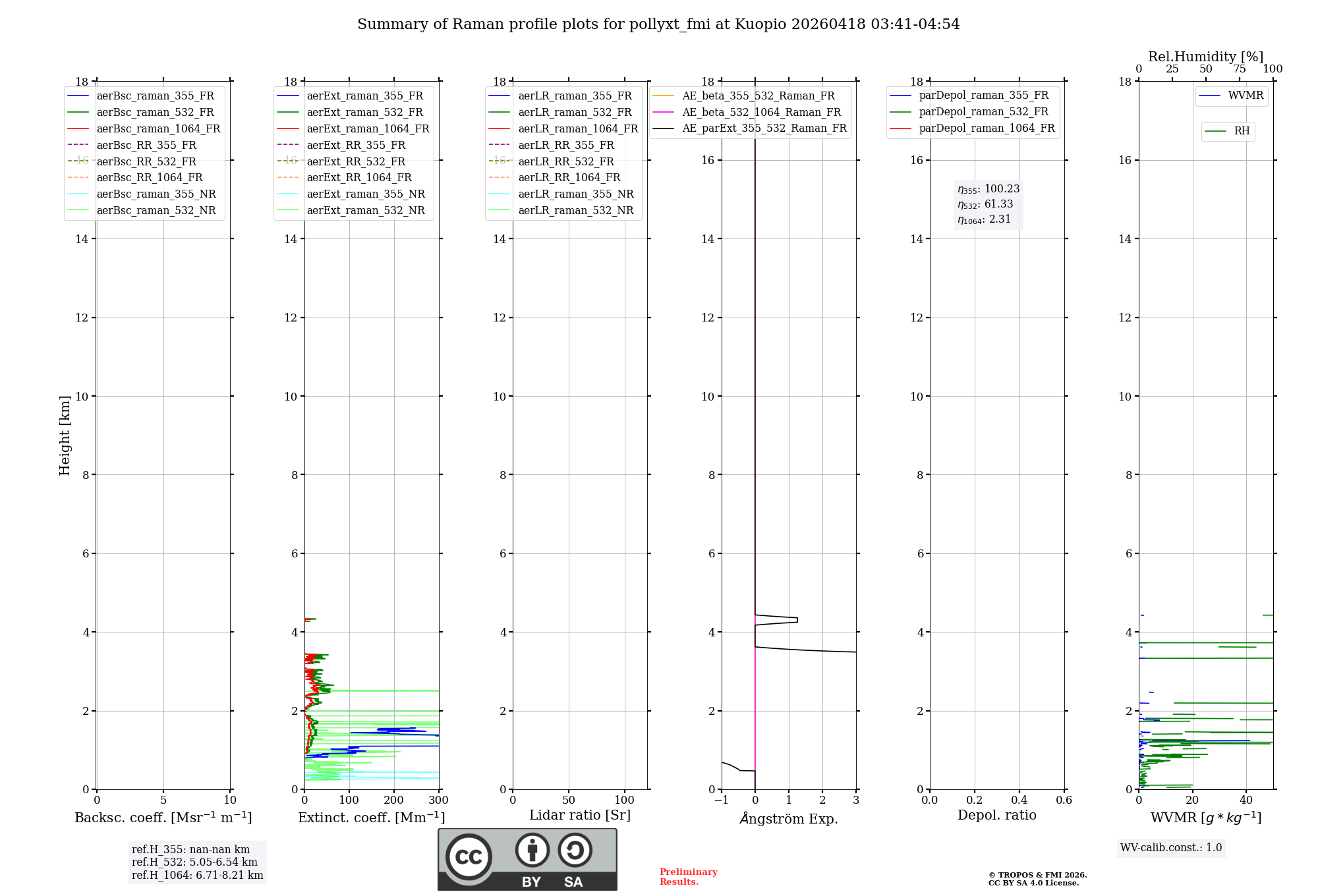The height and width of the screenshot is (896, 1318).
Task: Click the Ångström Exp. x-axis label
Action: 789,819
